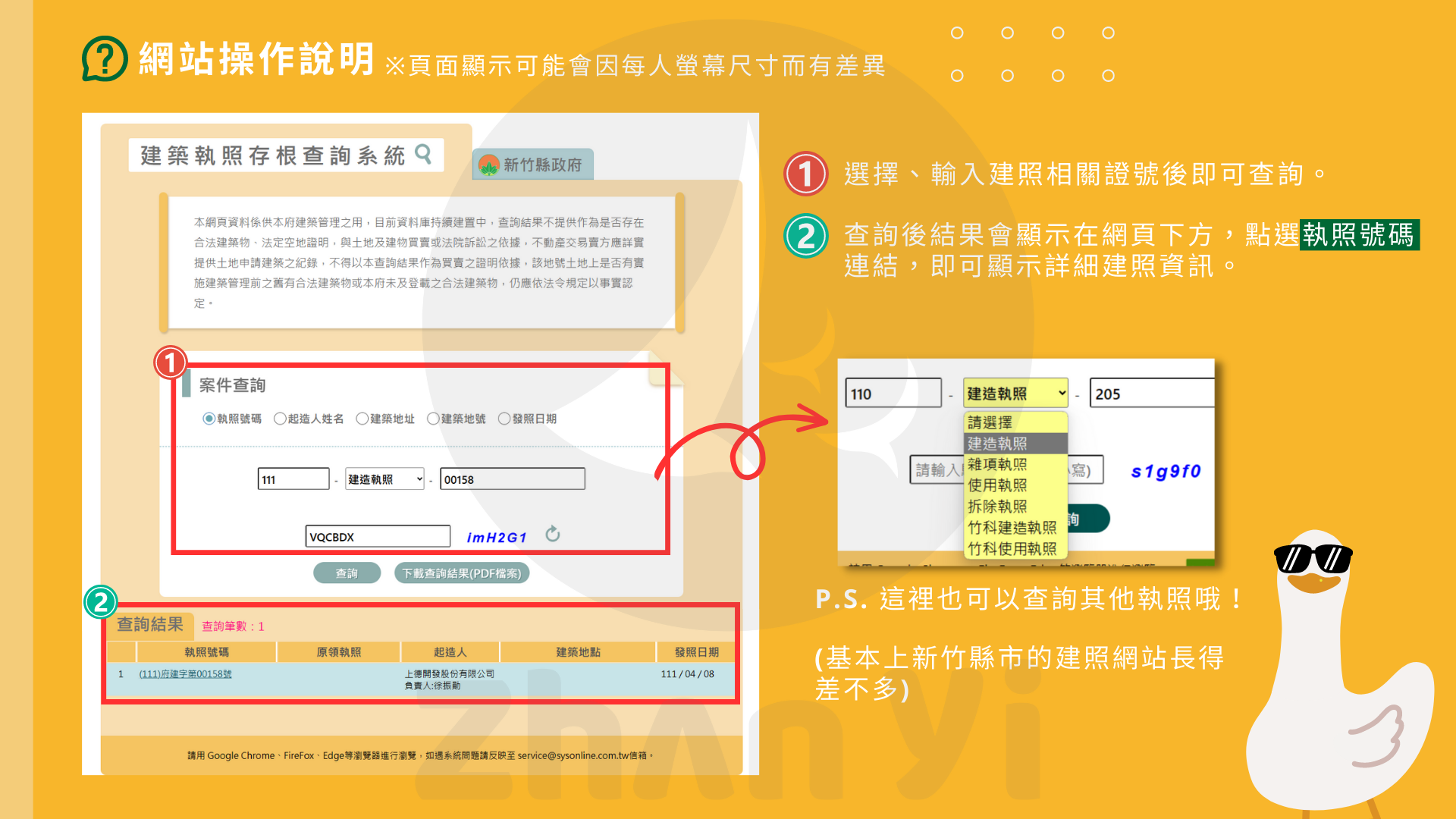Click 下載查詢結果(PDF檔案) button
Screen dimensions: 1456x819
(462, 573)
